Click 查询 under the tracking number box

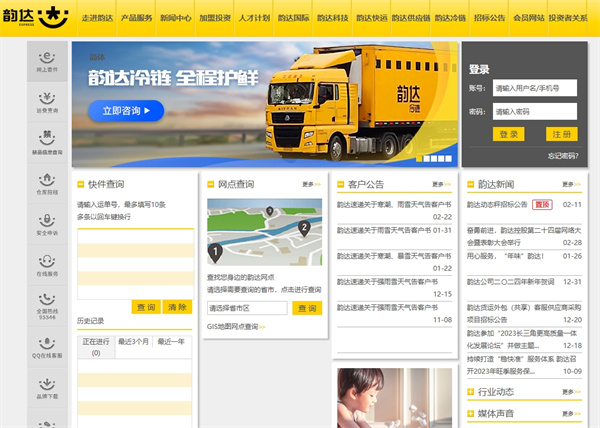pyautogui.click(x=146, y=307)
